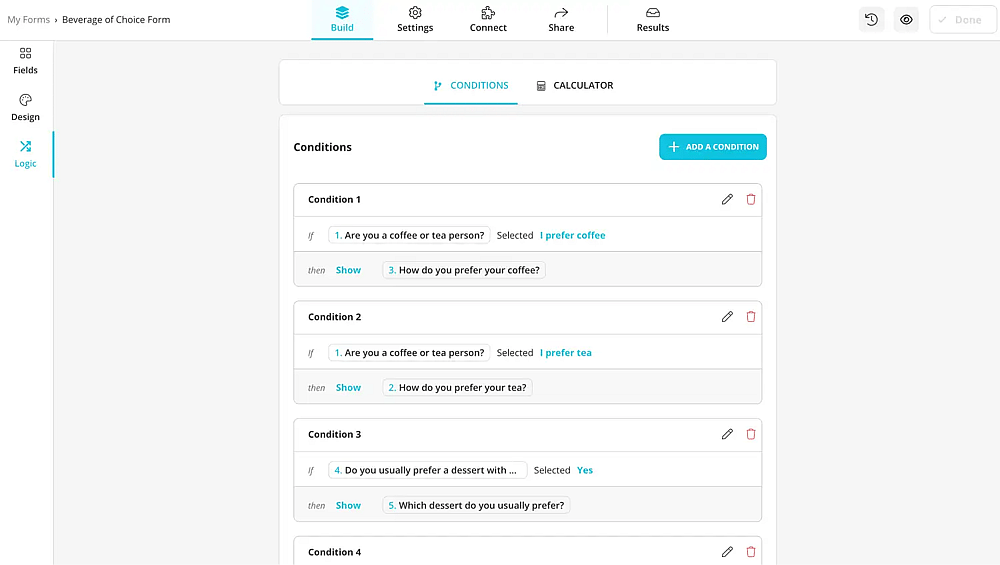1000x565 pixels.
Task: Click Condition 2 question field chip
Action: click(x=409, y=353)
